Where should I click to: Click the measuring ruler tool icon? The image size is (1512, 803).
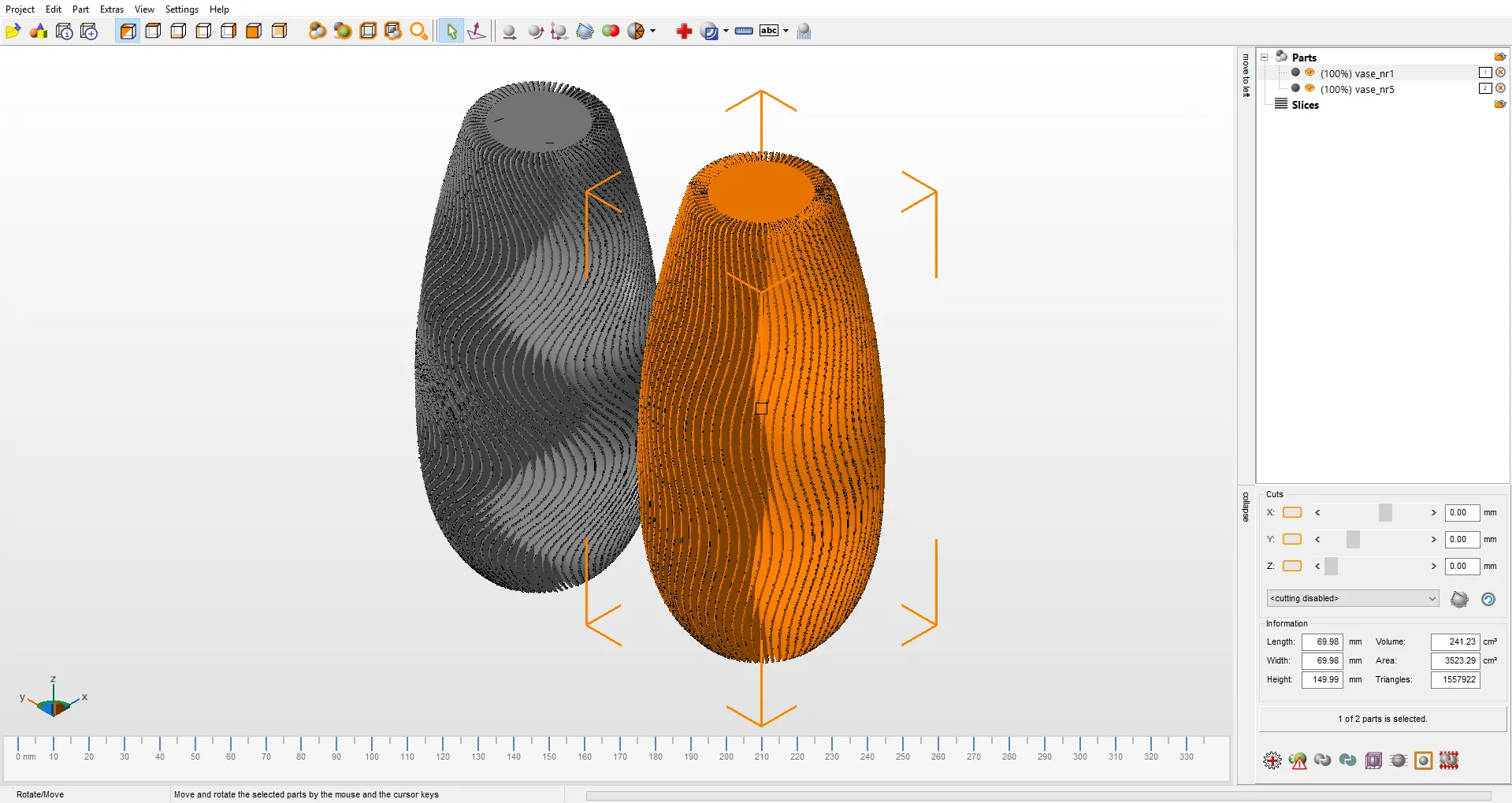coord(744,32)
